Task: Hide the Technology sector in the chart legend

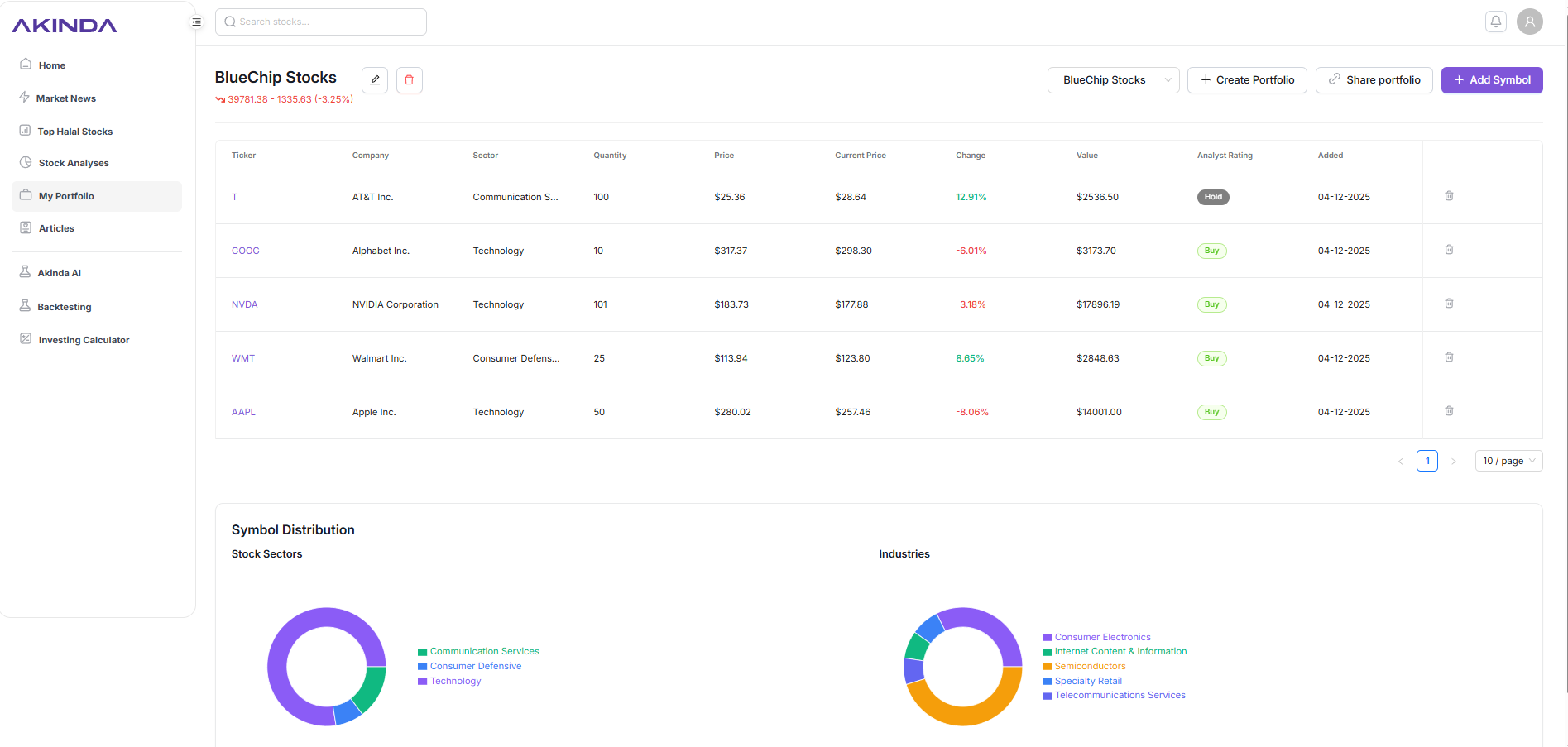Action: click(455, 681)
